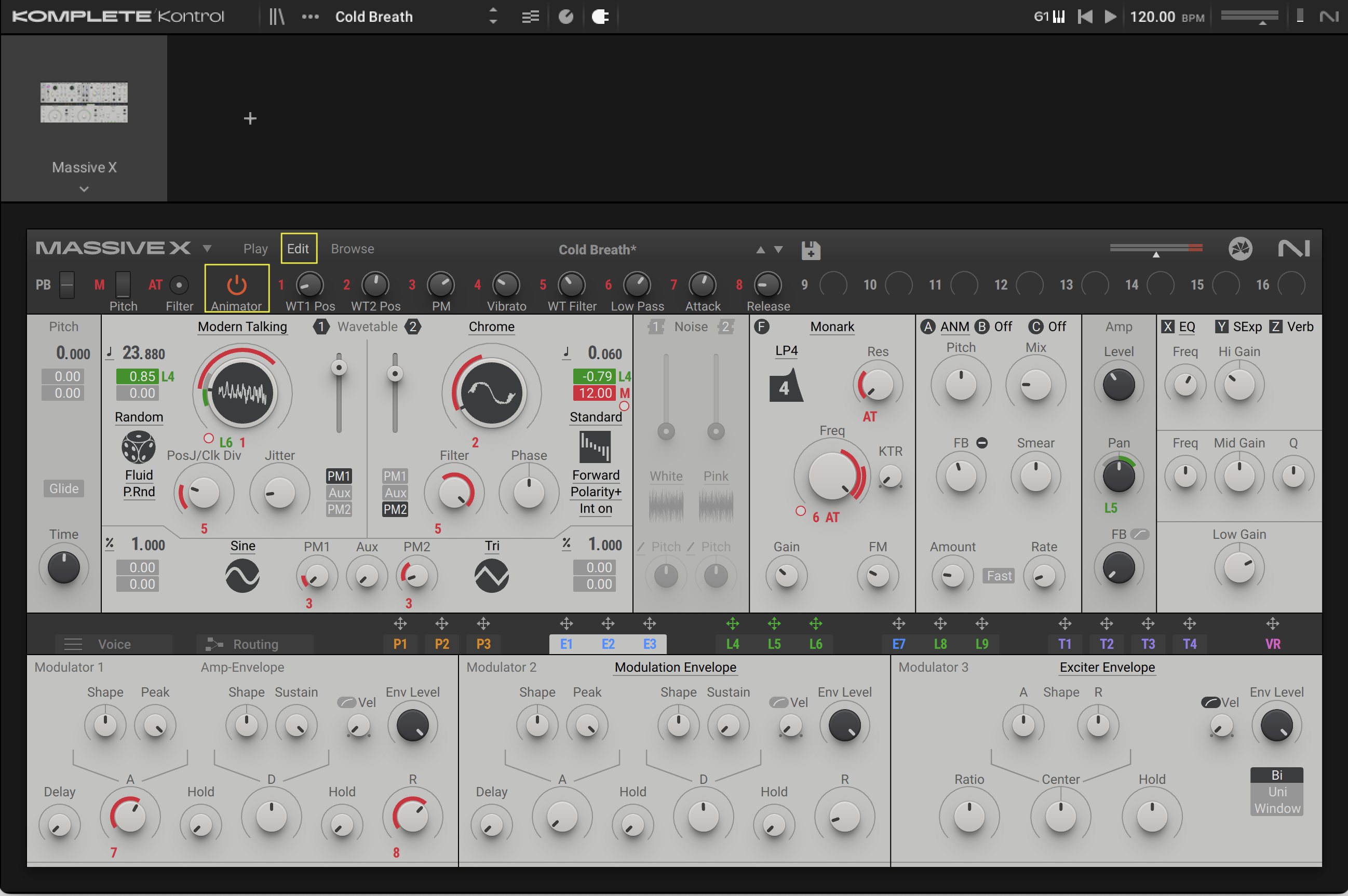Select the T2 tracker tab

[1107, 644]
